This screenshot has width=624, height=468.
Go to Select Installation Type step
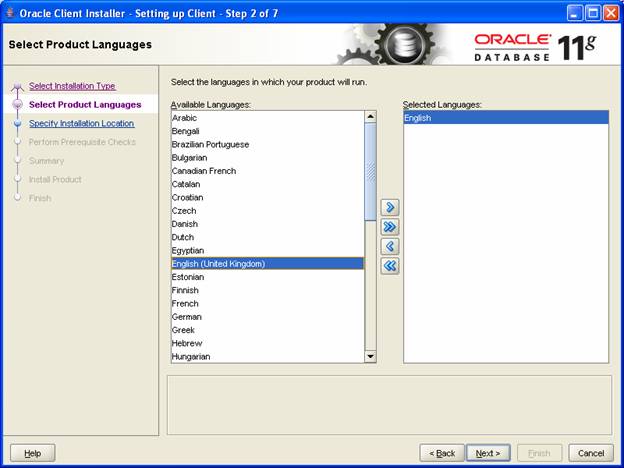tap(72, 86)
